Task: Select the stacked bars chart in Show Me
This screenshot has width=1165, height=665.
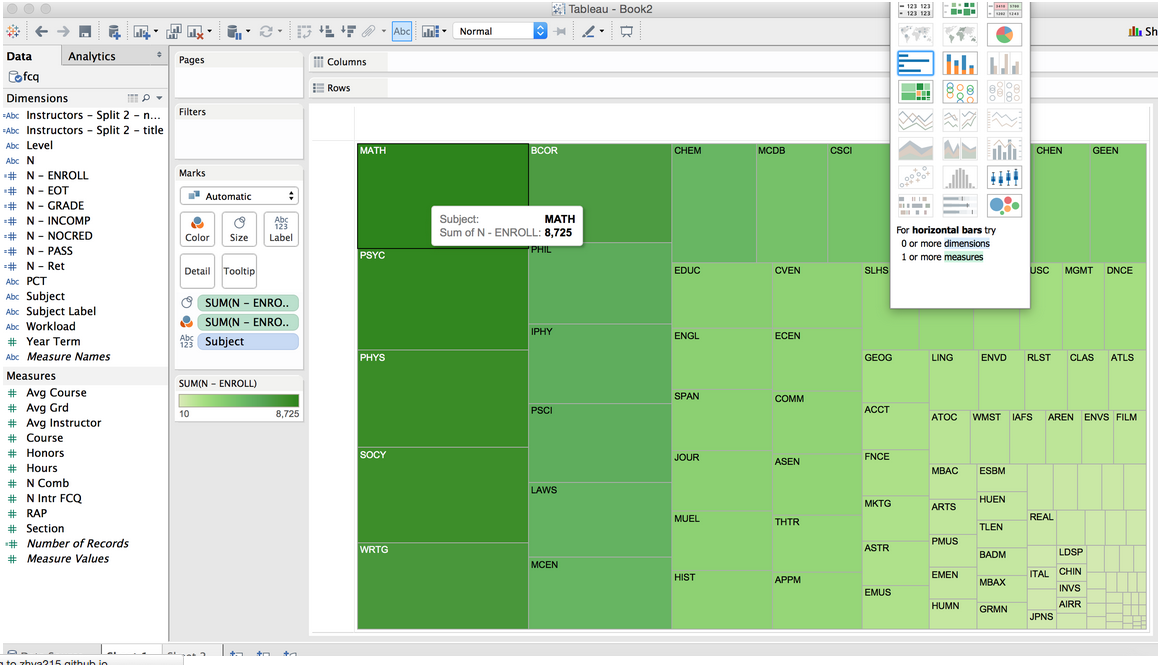Action: 960,64
